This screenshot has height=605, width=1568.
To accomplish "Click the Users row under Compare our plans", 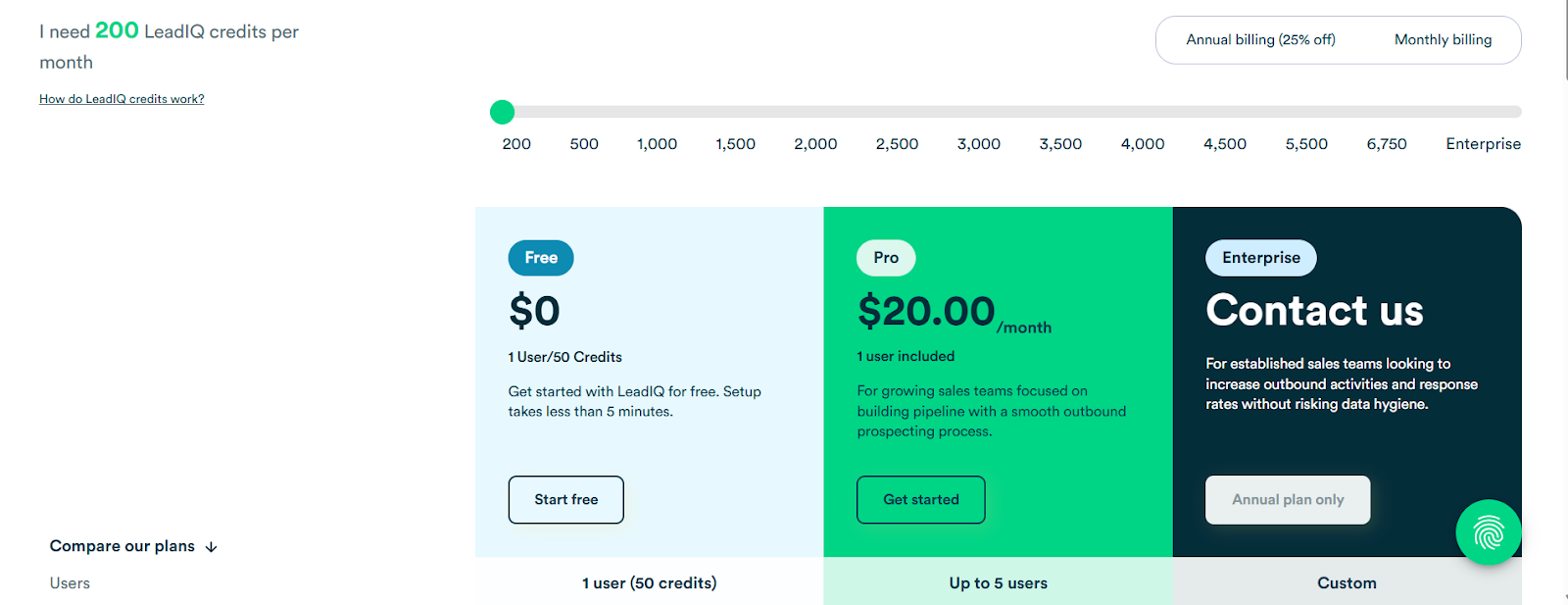I will click(x=69, y=582).
